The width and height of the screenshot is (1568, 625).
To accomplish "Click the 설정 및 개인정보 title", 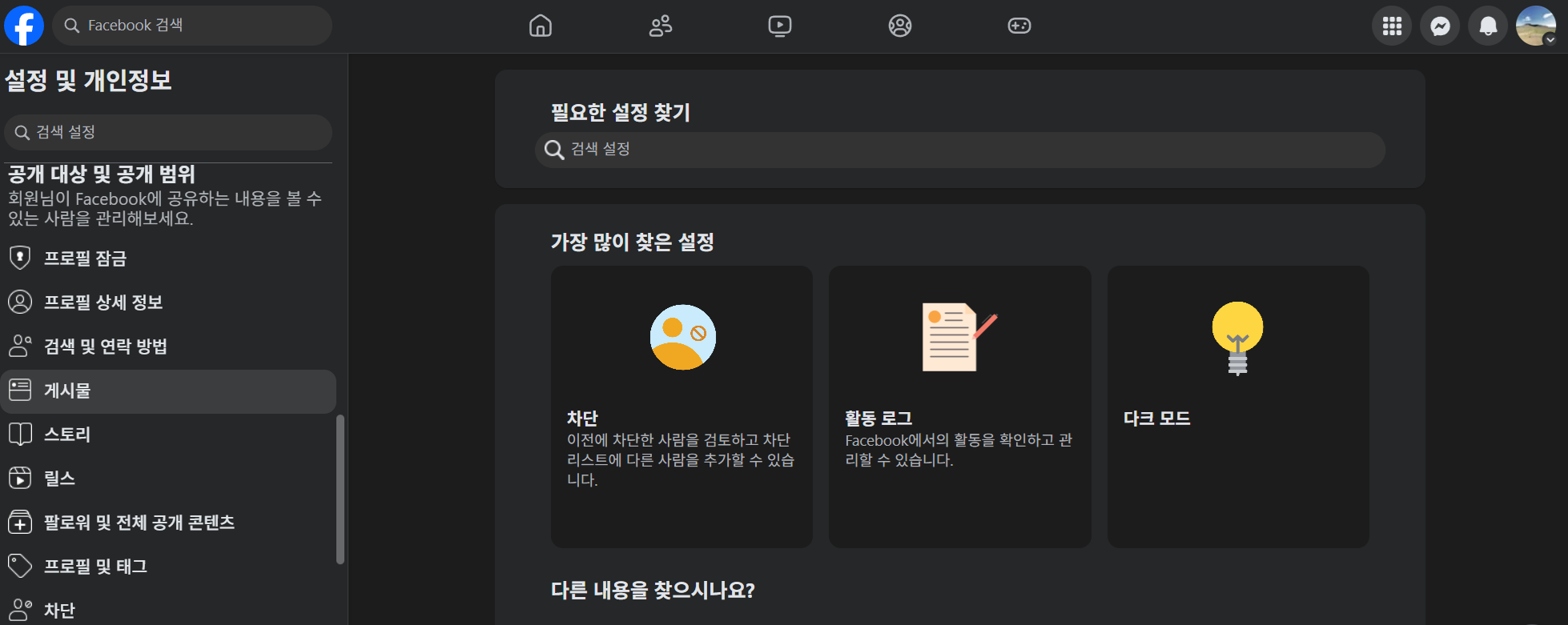I will (x=88, y=80).
